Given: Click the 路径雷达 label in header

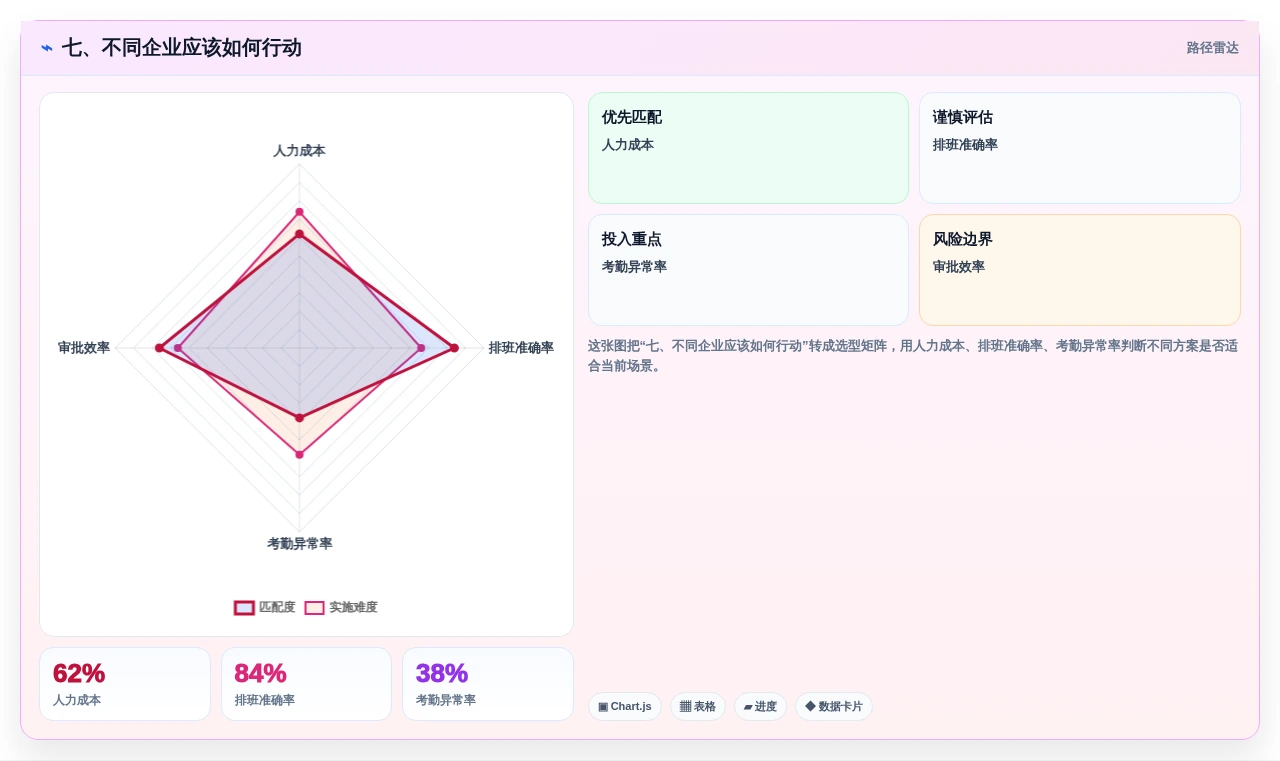Looking at the screenshot, I should (1212, 48).
